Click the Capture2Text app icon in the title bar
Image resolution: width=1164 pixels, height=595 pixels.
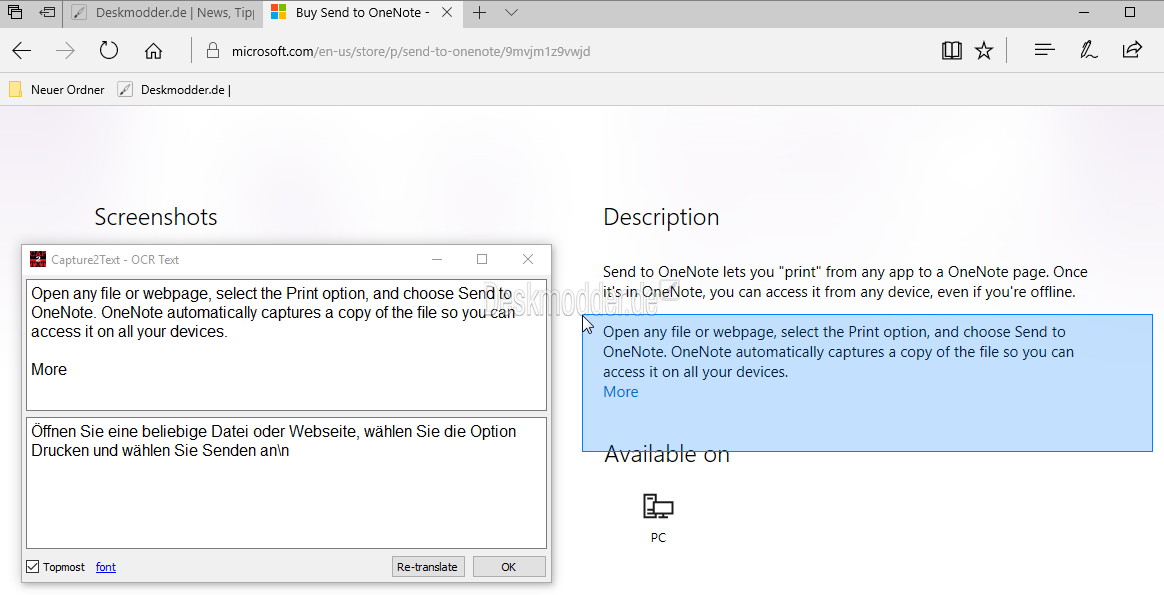(x=37, y=259)
